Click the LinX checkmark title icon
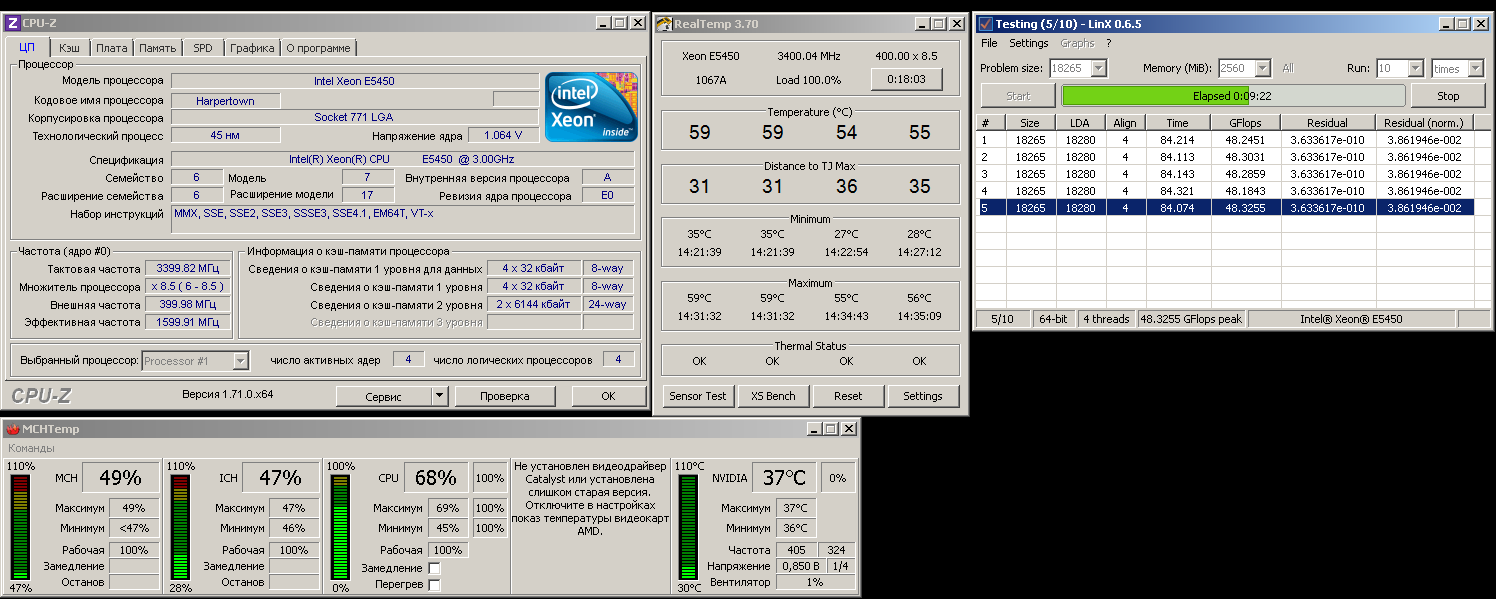This screenshot has height=599, width=1496. (x=985, y=24)
